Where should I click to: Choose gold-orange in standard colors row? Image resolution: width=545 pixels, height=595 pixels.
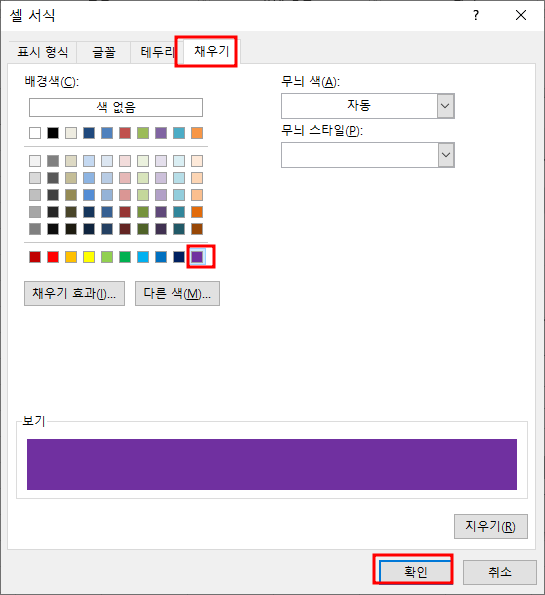point(71,257)
